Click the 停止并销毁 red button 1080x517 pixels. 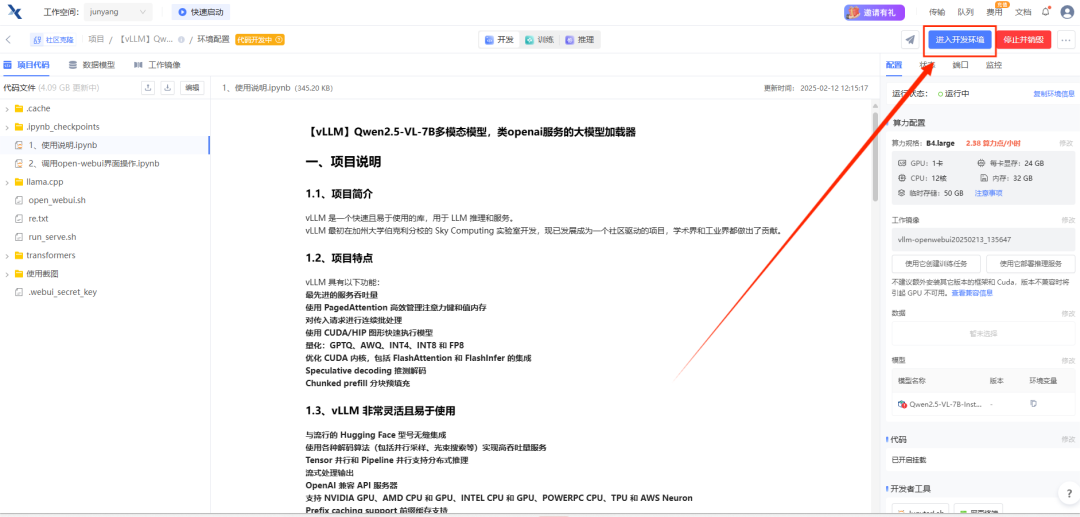click(x=1024, y=40)
